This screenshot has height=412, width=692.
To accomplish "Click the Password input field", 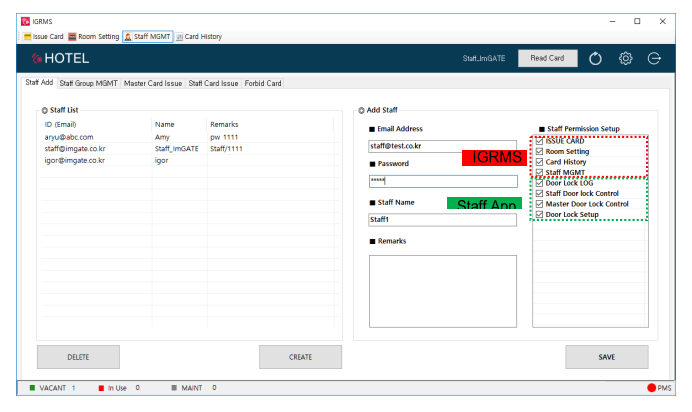I will [443, 181].
